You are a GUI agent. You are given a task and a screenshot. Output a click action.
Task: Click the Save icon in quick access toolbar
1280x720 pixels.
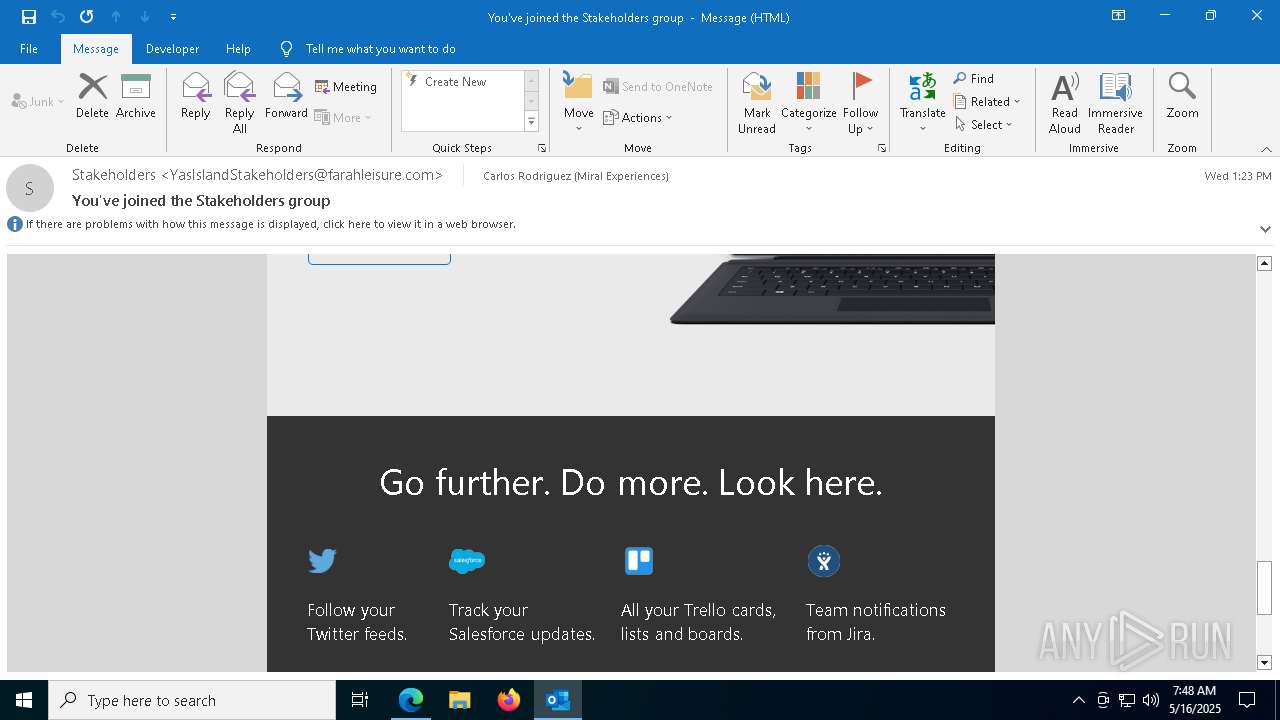(29, 17)
